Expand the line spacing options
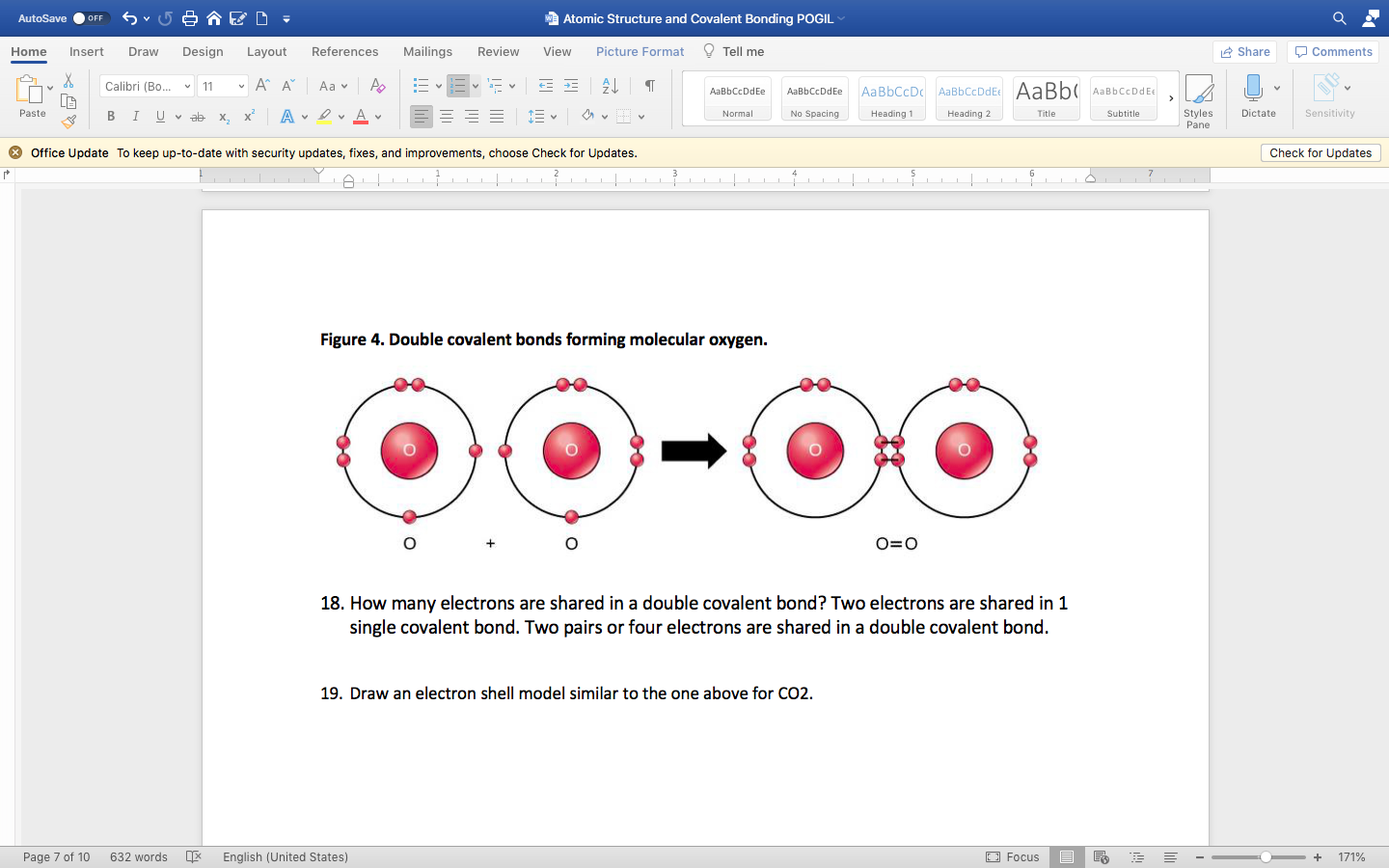 pyautogui.click(x=552, y=117)
